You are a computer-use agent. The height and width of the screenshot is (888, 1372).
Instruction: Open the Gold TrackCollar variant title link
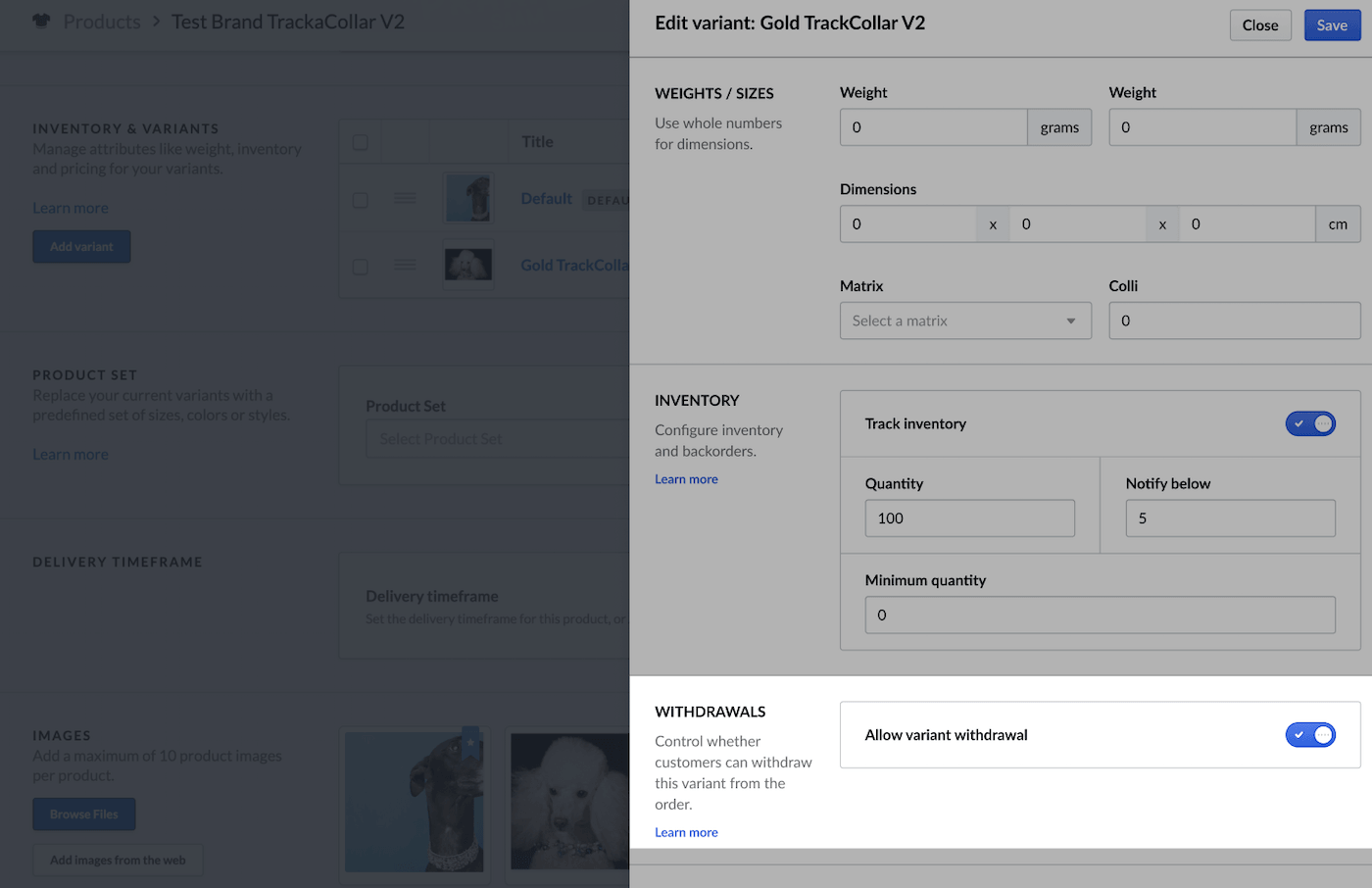[x=574, y=266]
